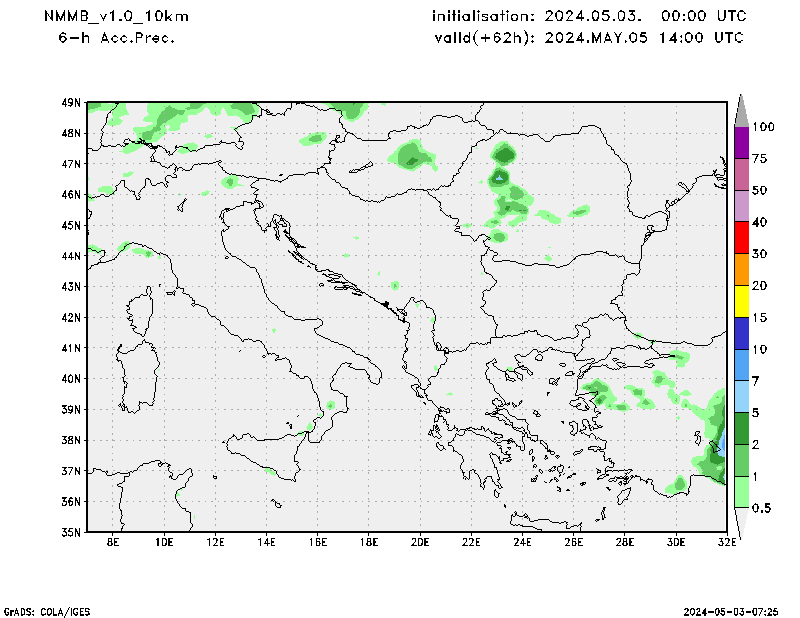Click the 2024-05-03-07:25 timestamp at bottom right
Viewport: 800px width, 618px height.
[x=731, y=610]
